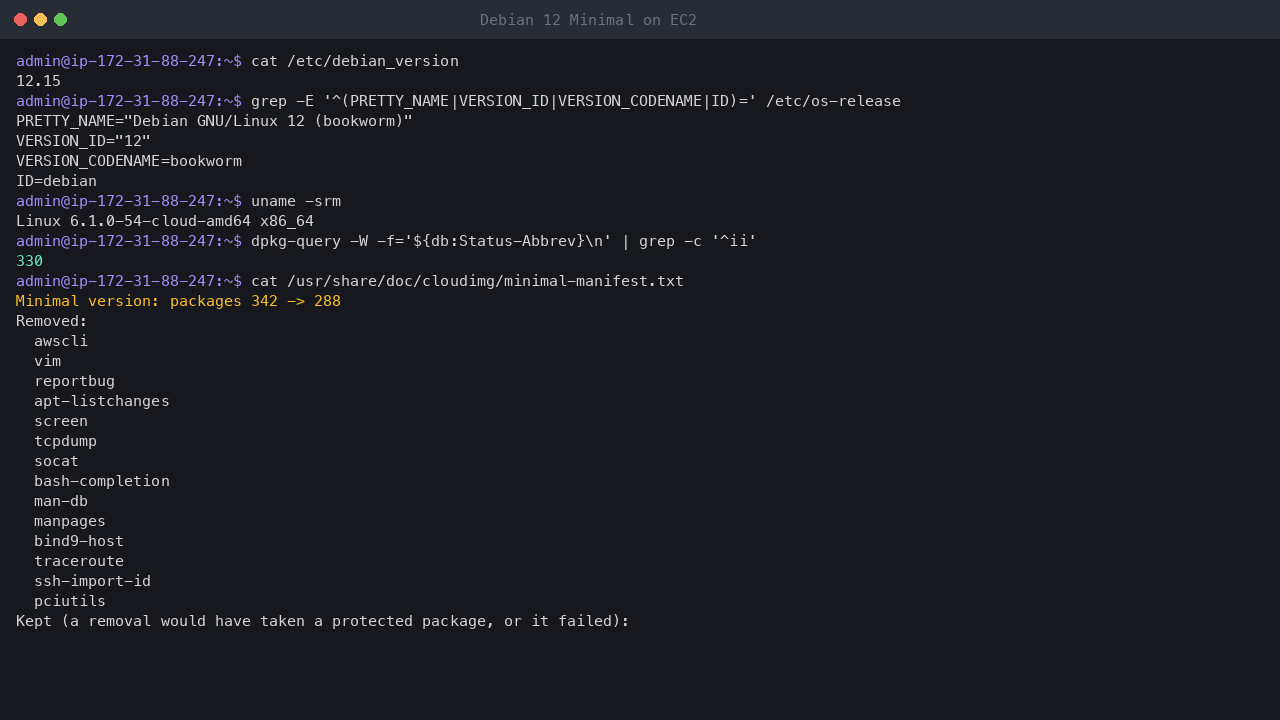Minimize the terminal using the yellow button
Viewport: 1280px width, 720px height.
pos(40,20)
